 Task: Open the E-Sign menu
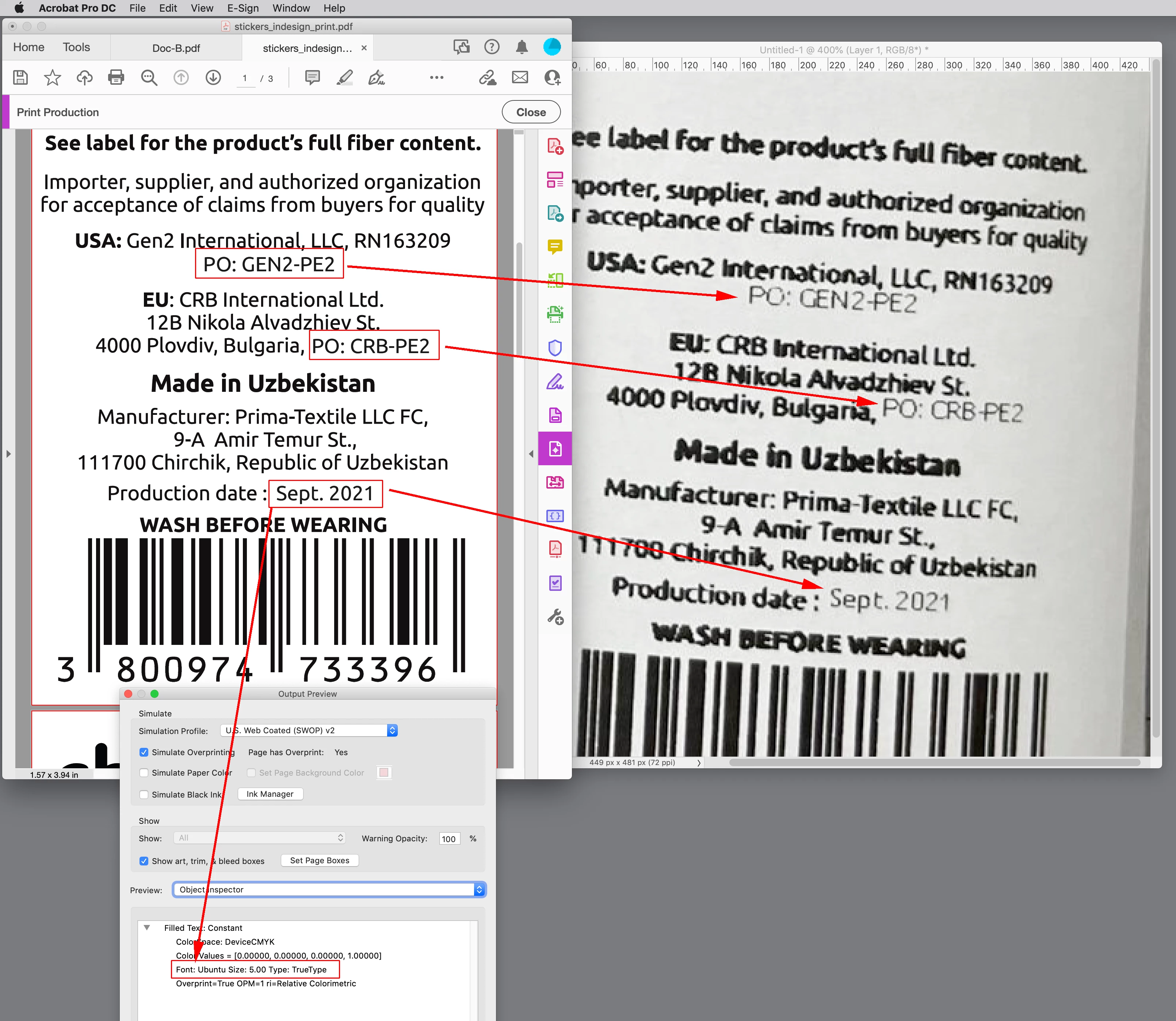[x=243, y=8]
